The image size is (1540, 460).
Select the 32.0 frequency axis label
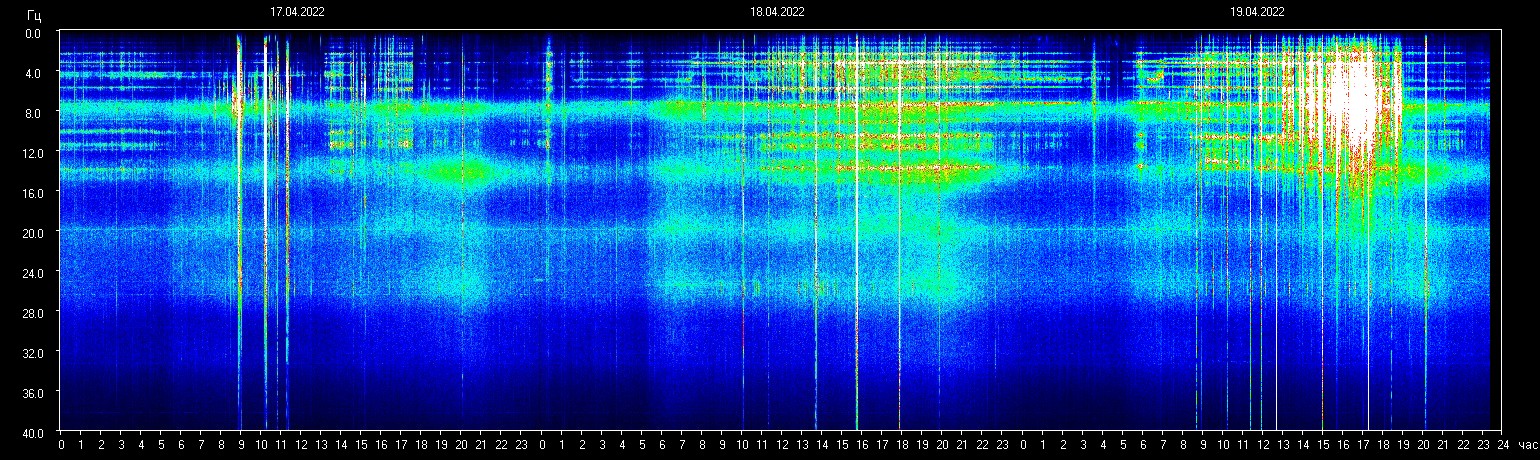(x=34, y=353)
